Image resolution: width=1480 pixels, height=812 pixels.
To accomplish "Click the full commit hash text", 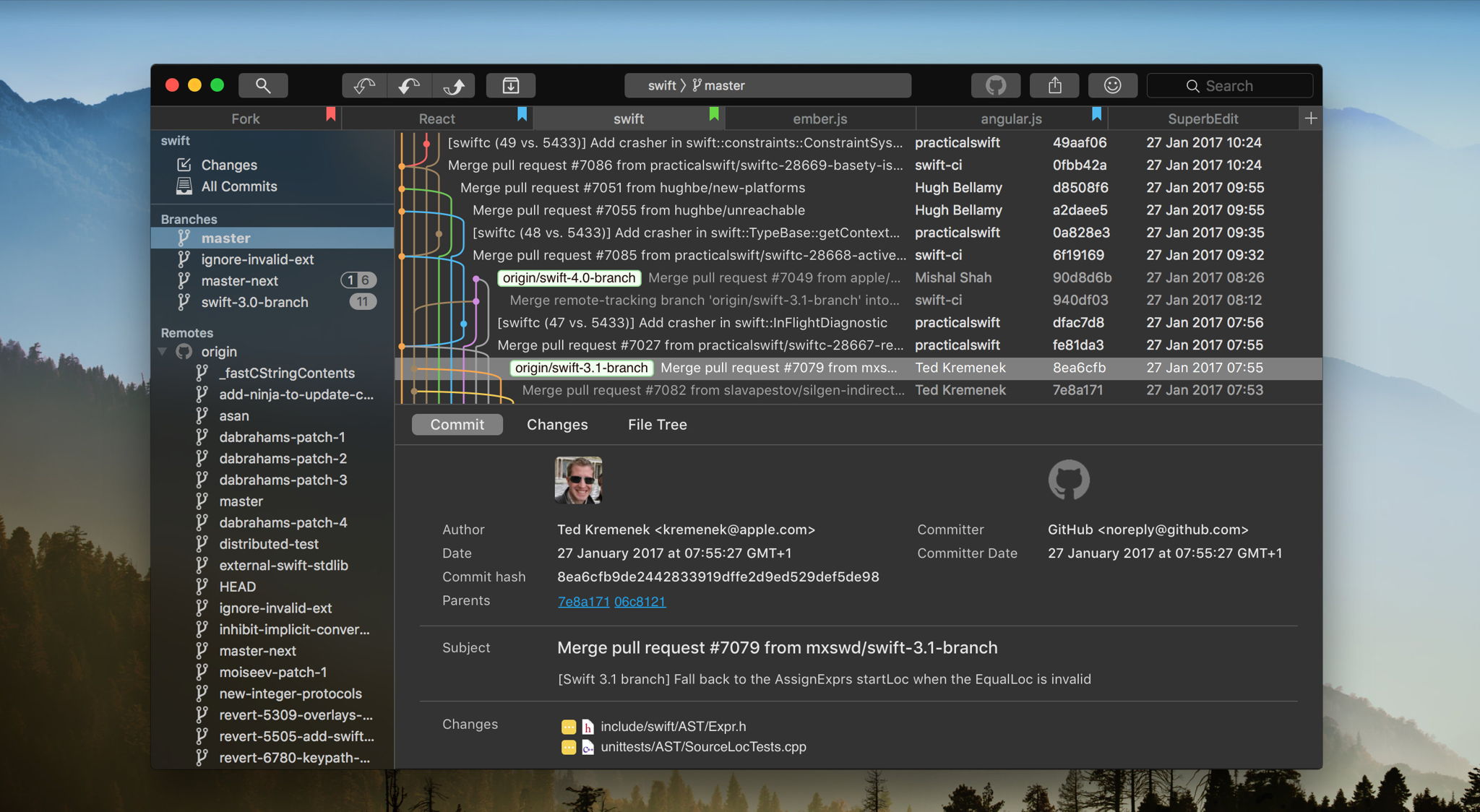I will pos(718,577).
